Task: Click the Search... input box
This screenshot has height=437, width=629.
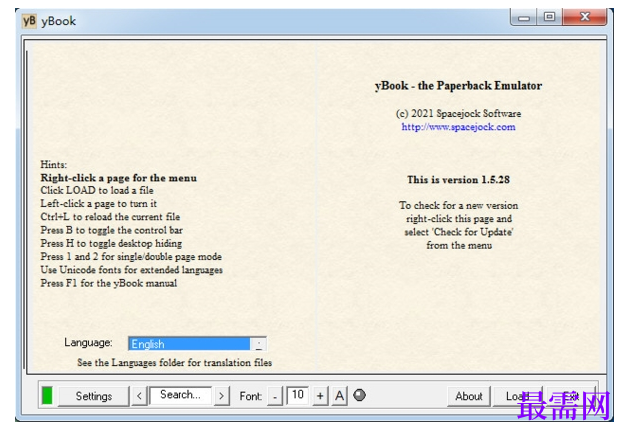Action: [x=181, y=395]
